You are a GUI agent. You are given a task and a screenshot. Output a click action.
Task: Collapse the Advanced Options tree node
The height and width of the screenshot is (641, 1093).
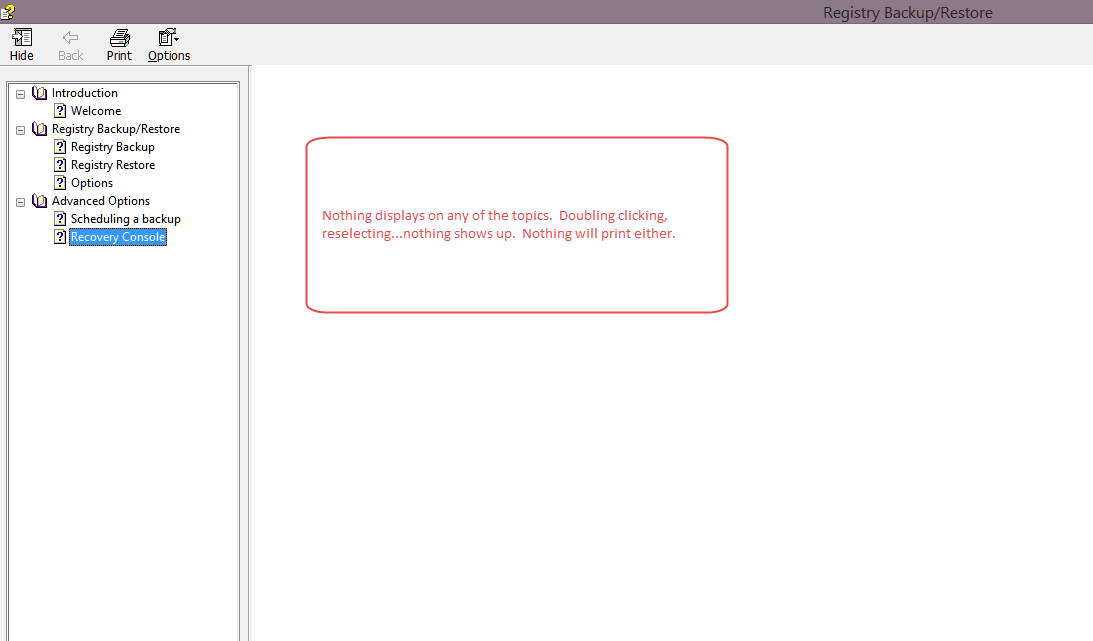click(x=20, y=201)
